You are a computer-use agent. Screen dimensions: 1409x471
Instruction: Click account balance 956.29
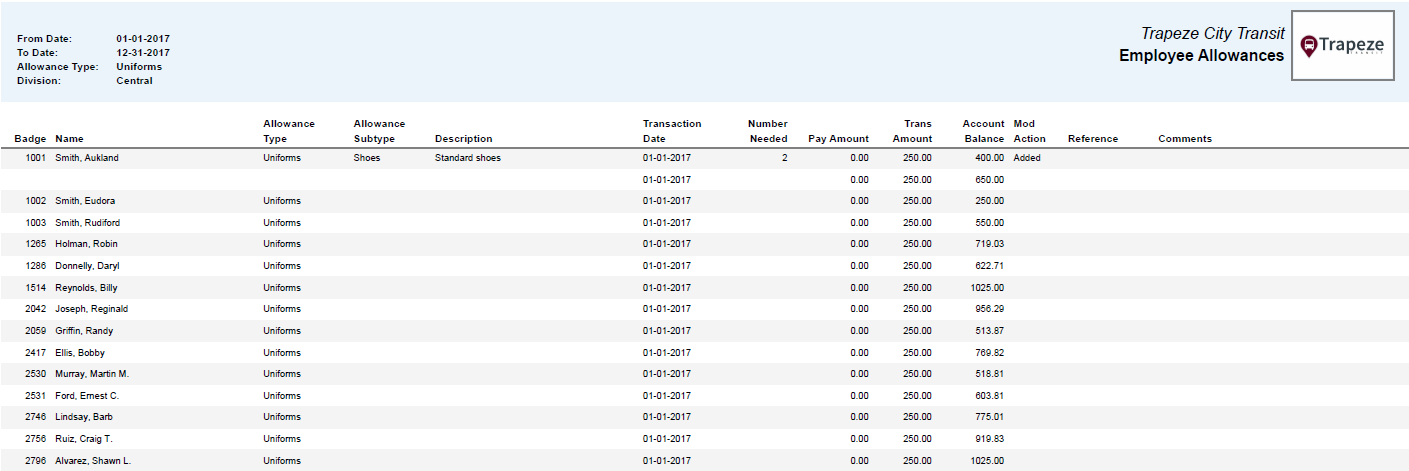click(x=990, y=309)
